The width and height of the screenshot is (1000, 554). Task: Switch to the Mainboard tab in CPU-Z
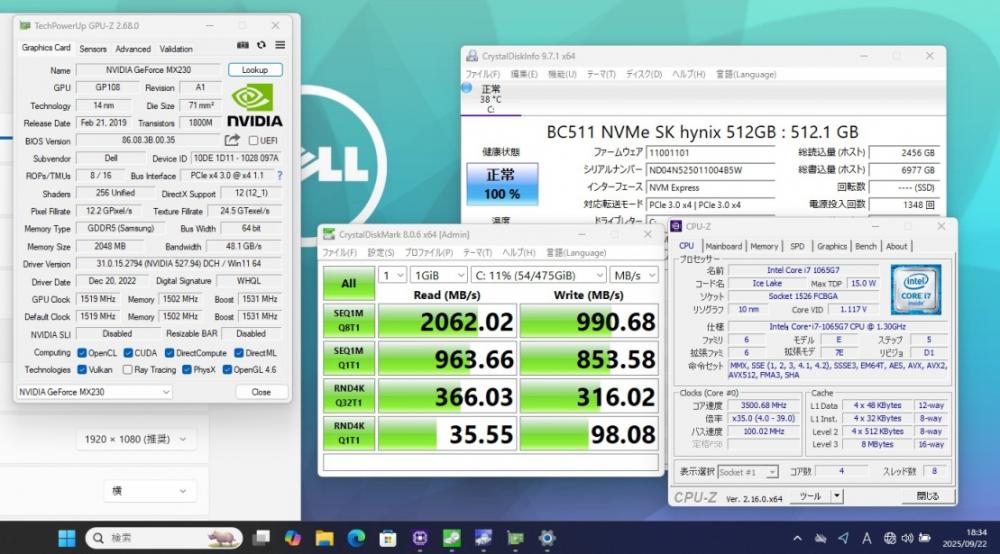[x=724, y=246]
